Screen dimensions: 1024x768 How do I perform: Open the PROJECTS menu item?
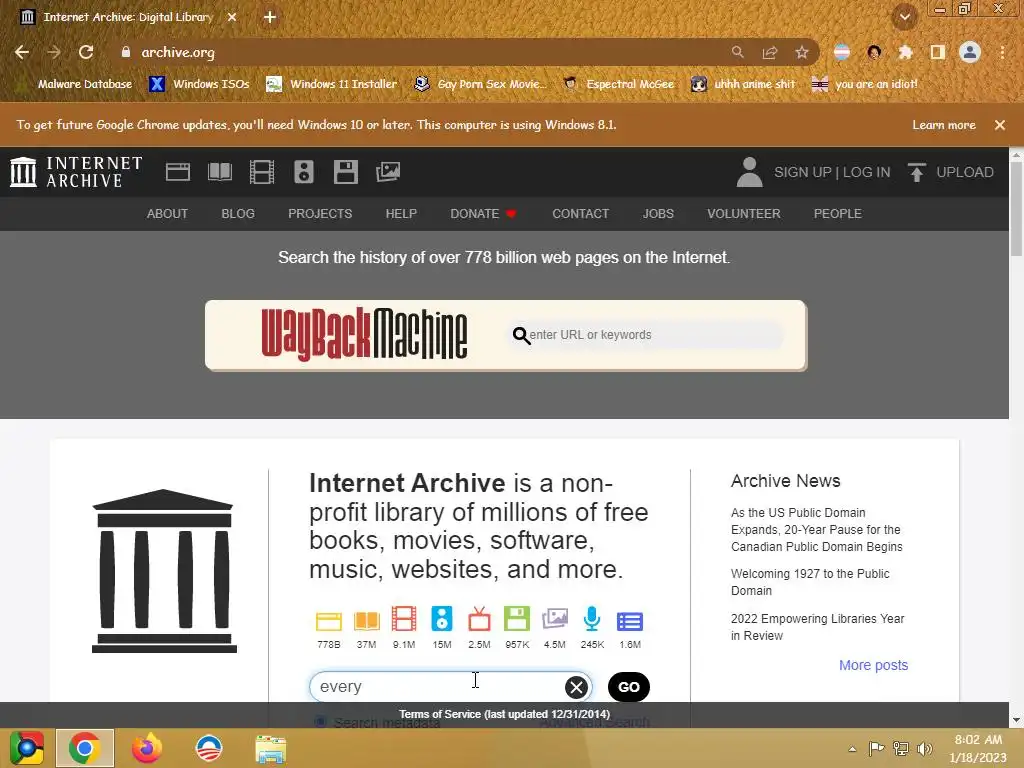320,214
